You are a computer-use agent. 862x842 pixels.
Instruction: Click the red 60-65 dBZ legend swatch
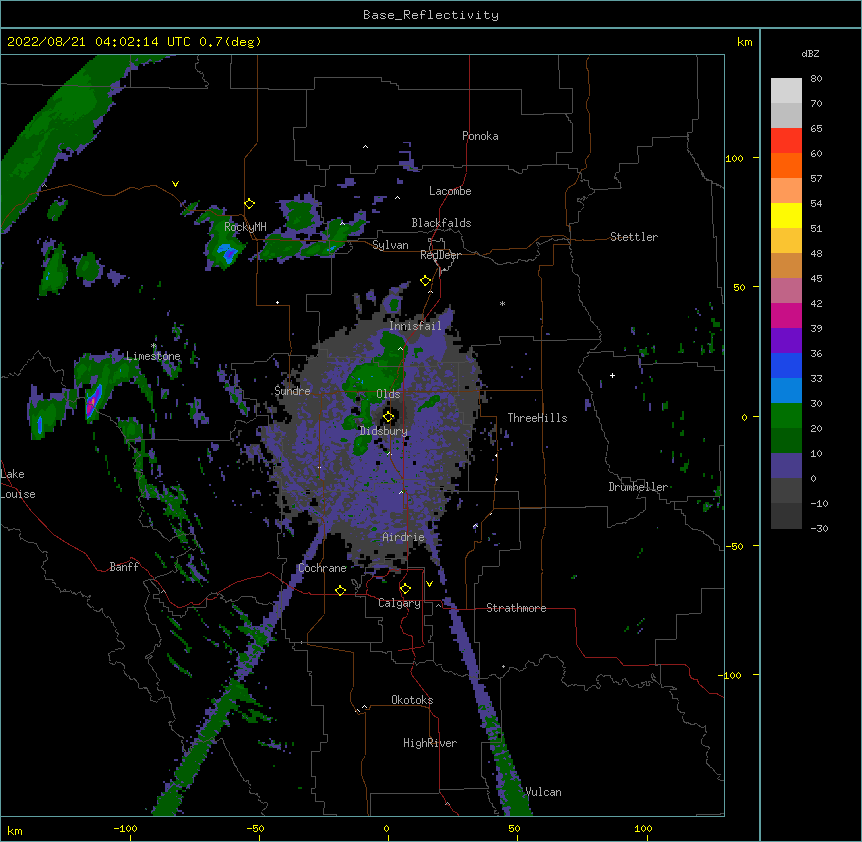click(x=786, y=141)
